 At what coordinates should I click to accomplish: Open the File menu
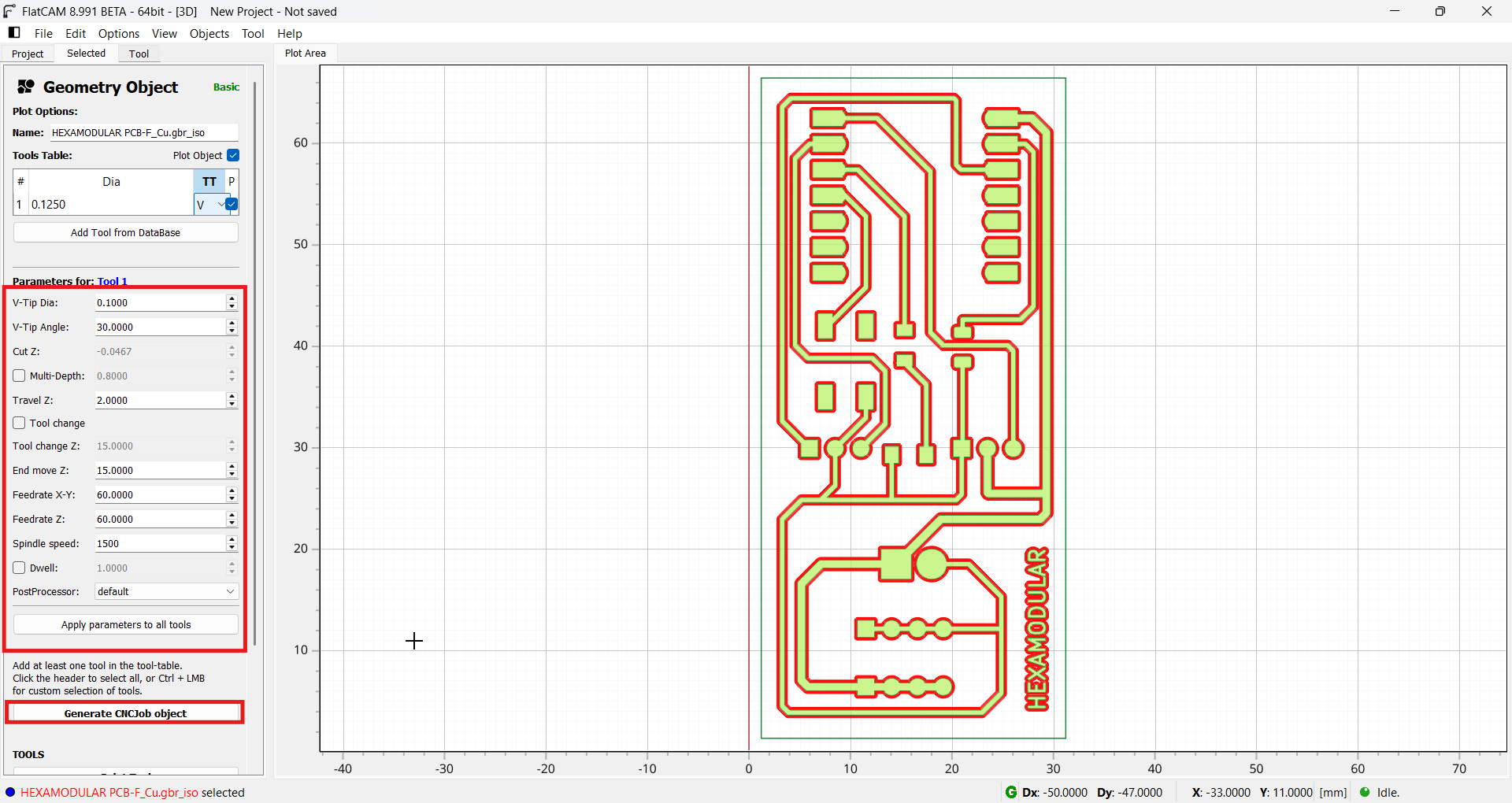pos(43,33)
